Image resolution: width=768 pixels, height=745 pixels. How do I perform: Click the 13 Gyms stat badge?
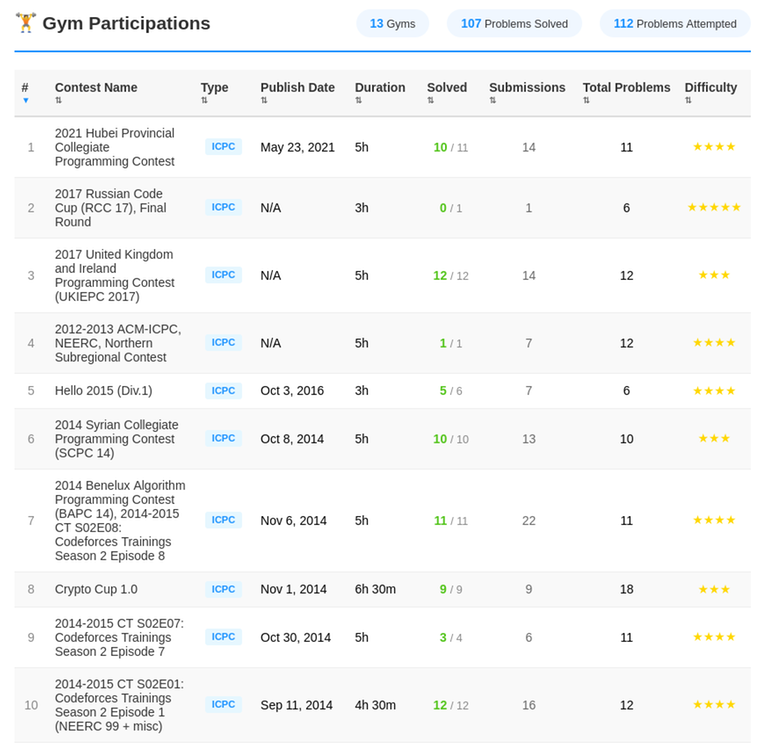click(392, 24)
